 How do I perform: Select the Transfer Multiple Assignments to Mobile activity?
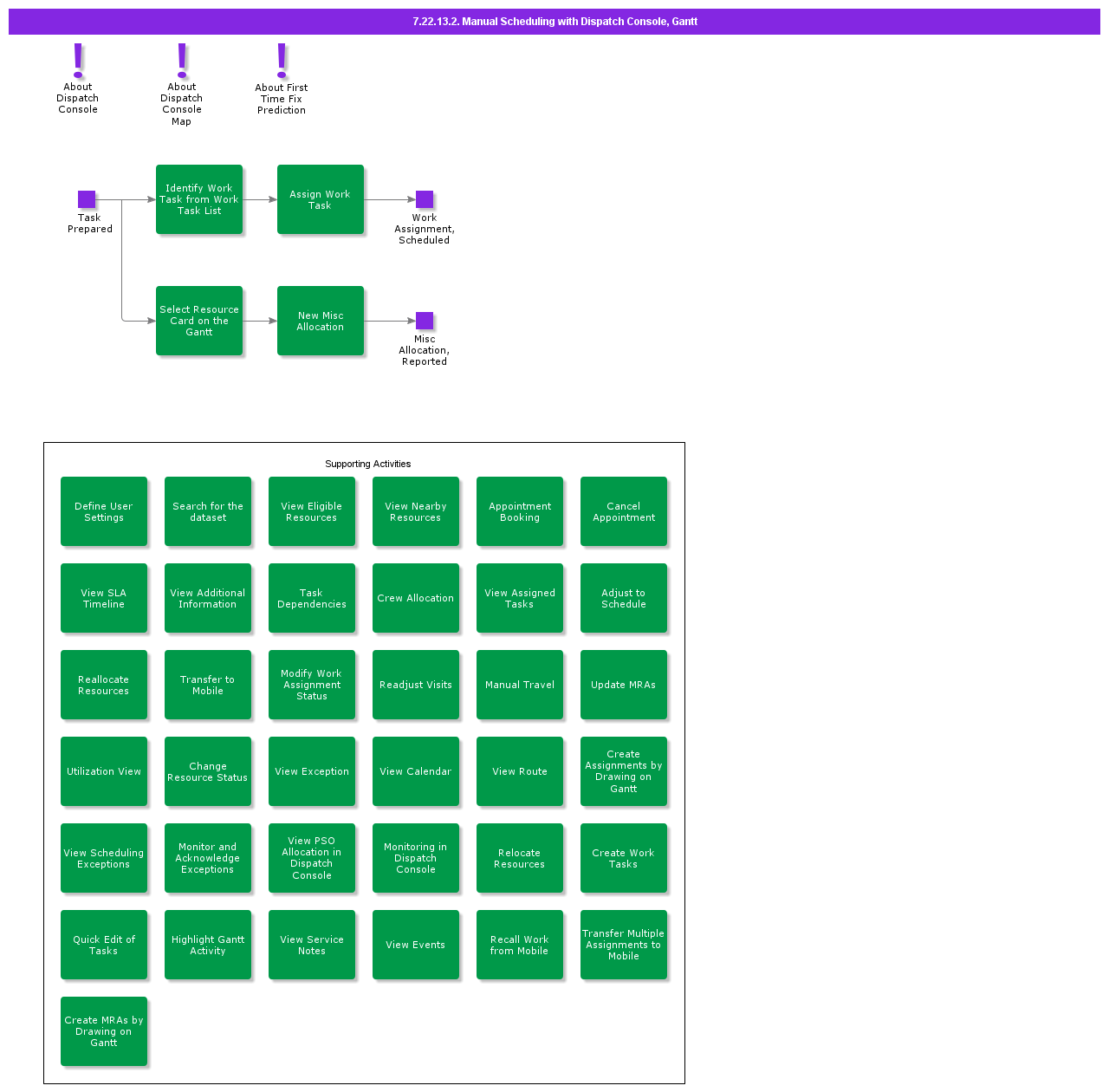[624, 945]
